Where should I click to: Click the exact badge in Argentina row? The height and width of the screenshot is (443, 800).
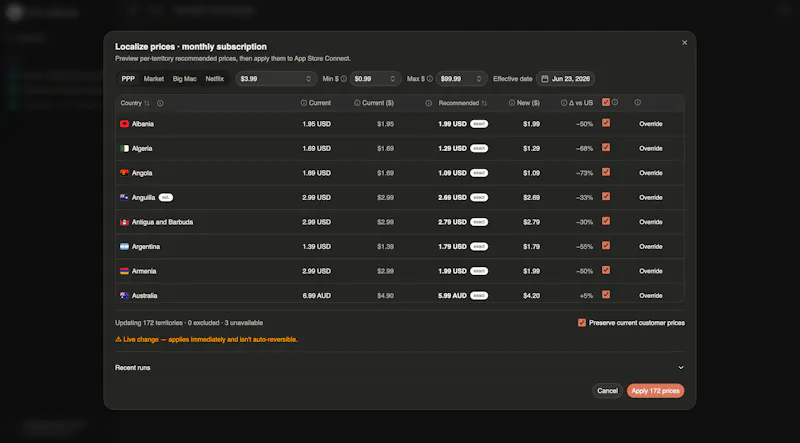click(479, 246)
